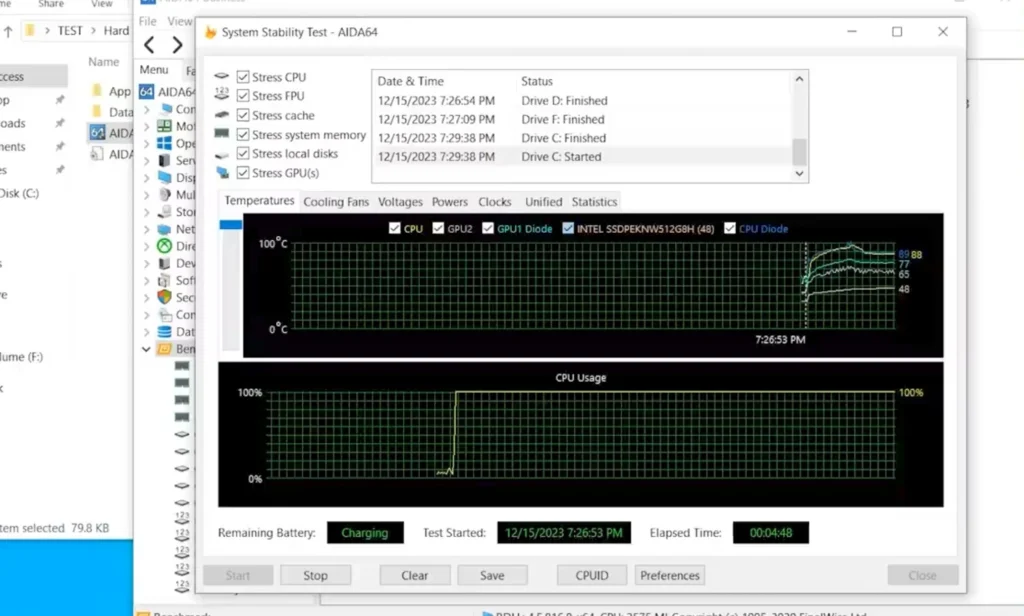Expand the Computer tree item
This screenshot has width=1024, height=616.
(147, 108)
